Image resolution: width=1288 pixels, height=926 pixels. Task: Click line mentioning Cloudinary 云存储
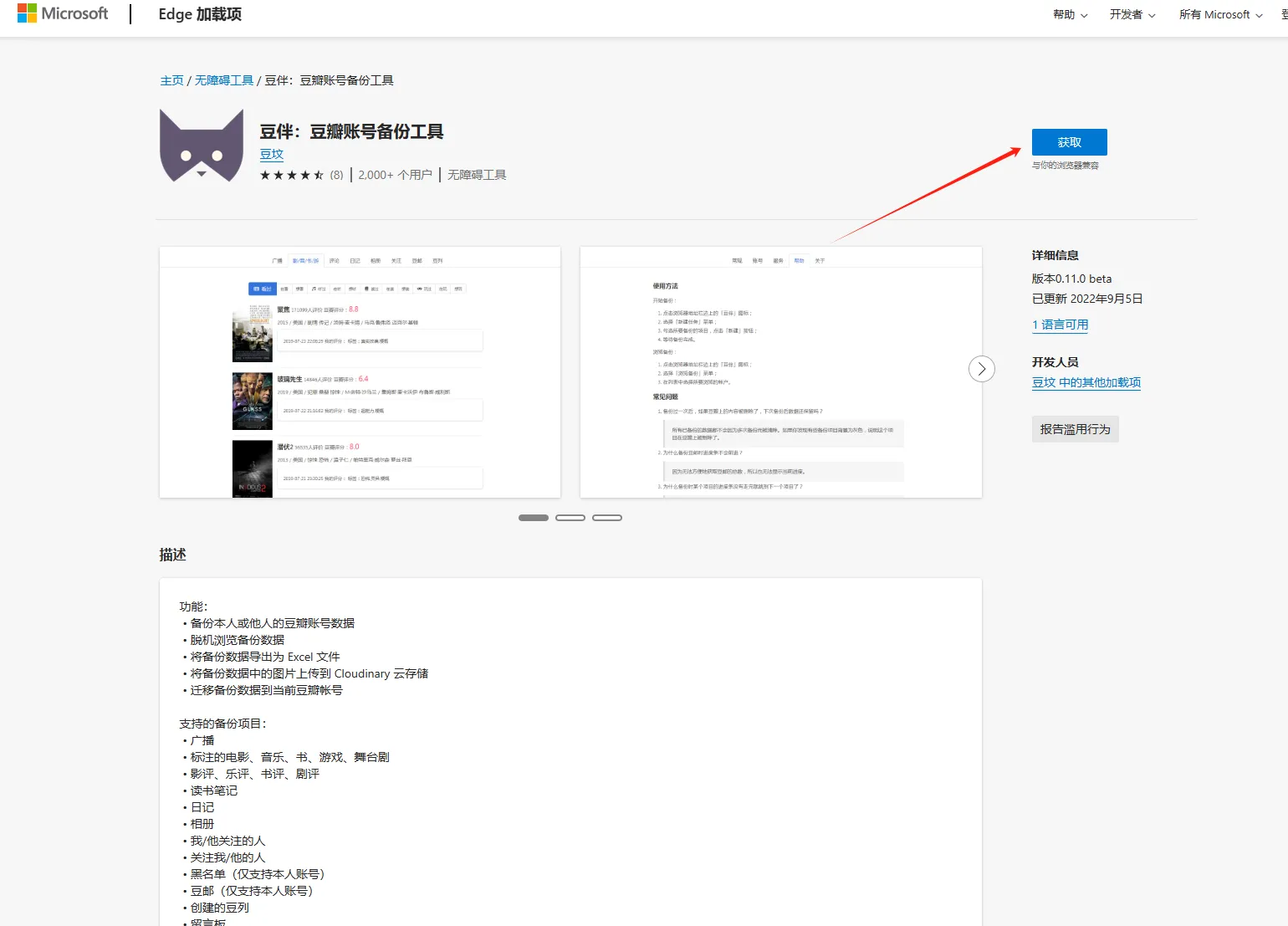pyautogui.click(x=309, y=673)
